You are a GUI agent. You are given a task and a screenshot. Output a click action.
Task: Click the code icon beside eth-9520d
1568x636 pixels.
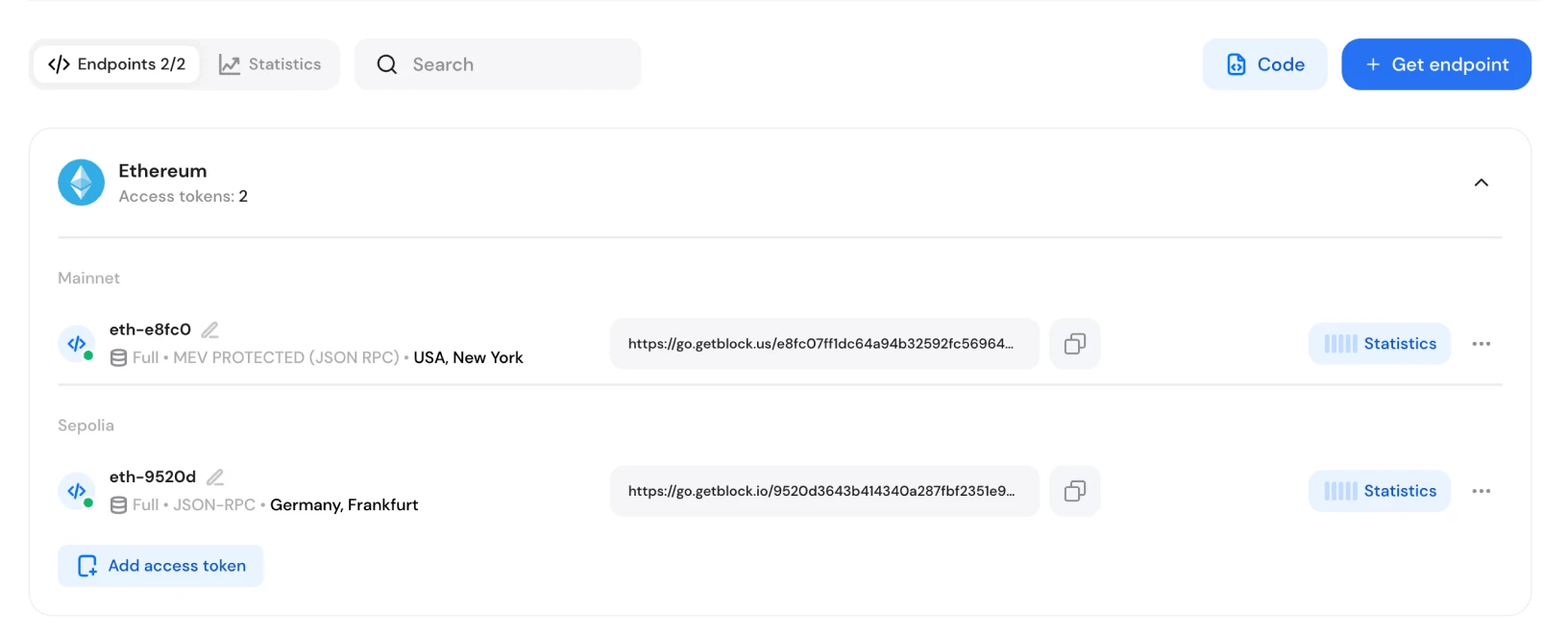point(76,491)
